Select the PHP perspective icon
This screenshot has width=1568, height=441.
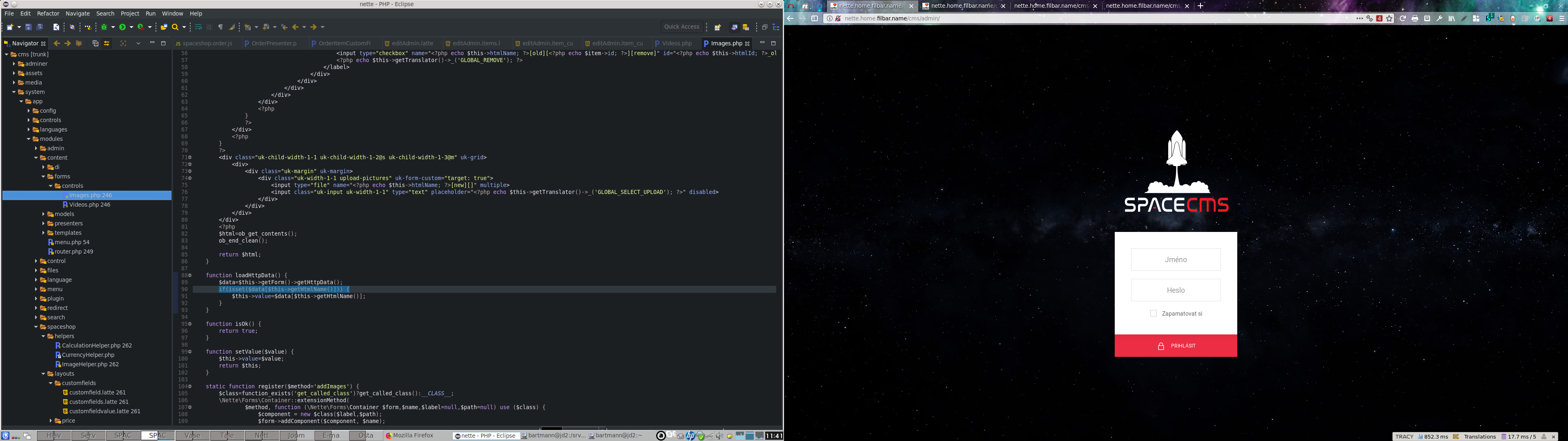(735, 27)
